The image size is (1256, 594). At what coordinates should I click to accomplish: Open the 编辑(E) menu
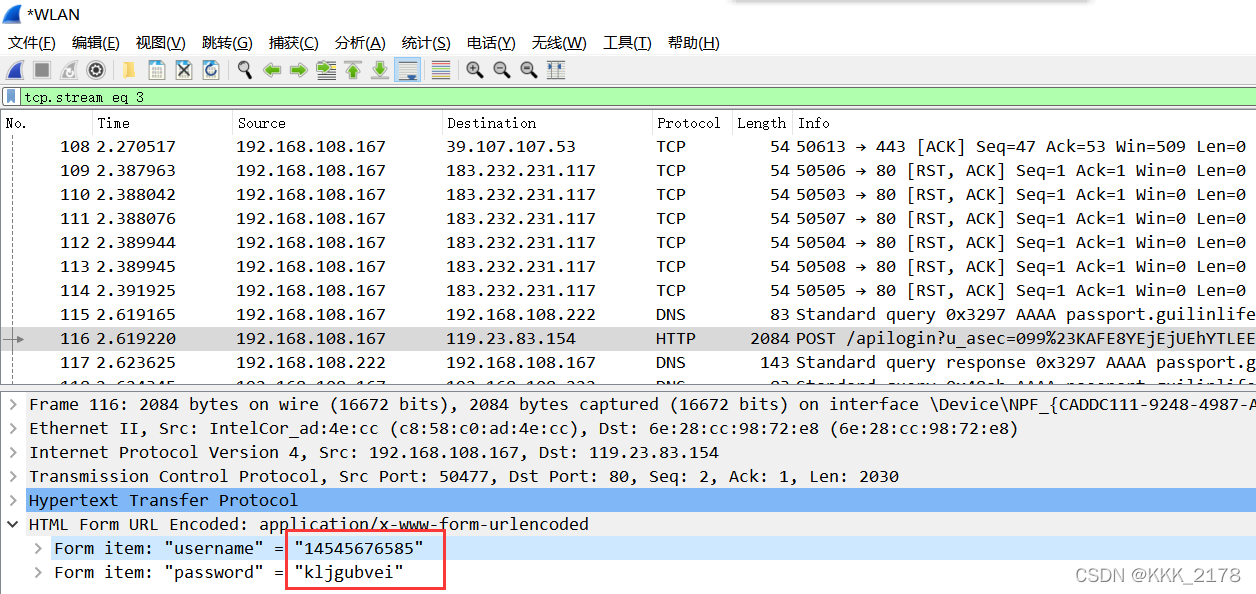point(96,43)
